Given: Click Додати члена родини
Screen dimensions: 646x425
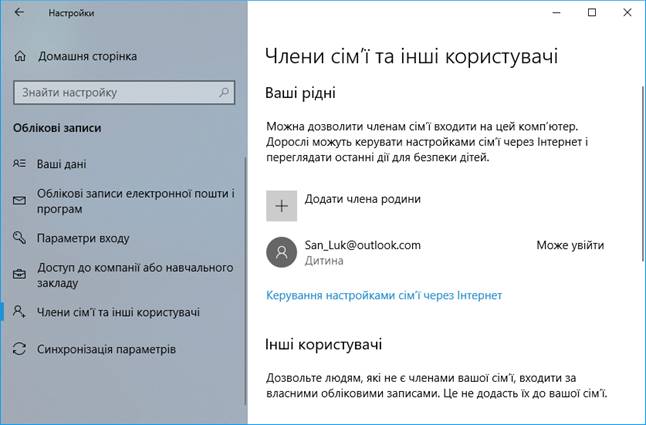Looking at the screenshot, I should [x=363, y=199].
